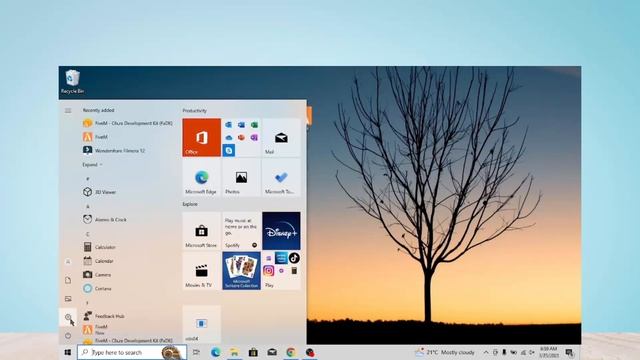
Task: Open the Action Center notifications icon
Action: pos(569,352)
